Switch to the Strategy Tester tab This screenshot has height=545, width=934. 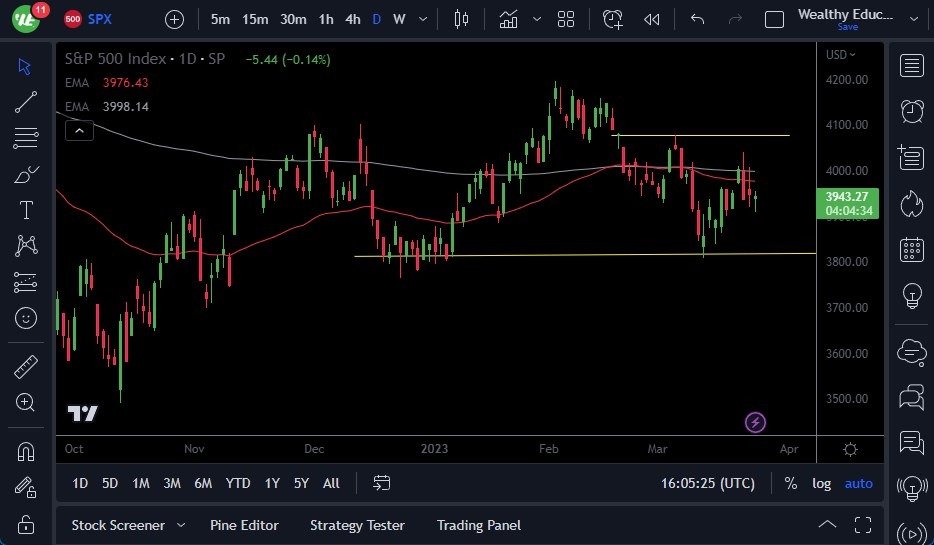[357, 525]
